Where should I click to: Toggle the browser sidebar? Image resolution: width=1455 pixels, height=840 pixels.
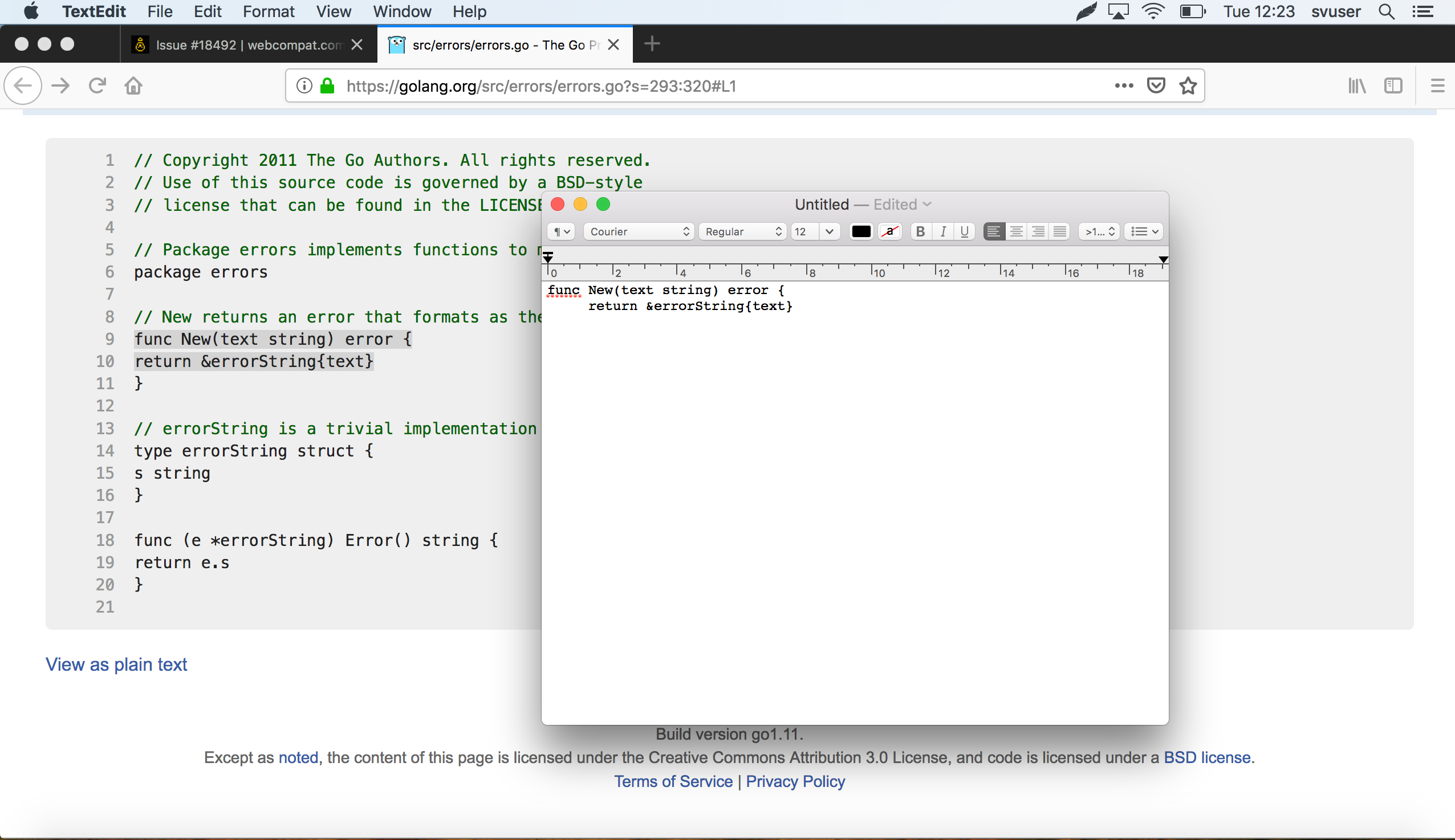(1395, 85)
